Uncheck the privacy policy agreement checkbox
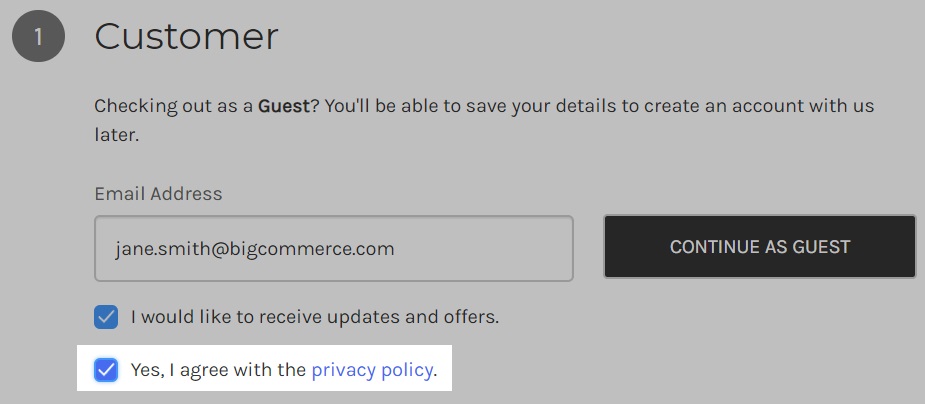The image size is (925, 404). (x=106, y=371)
